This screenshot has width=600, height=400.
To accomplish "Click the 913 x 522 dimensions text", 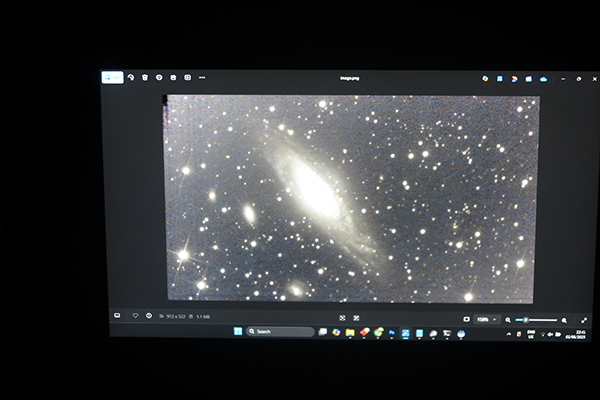I will pos(176,317).
